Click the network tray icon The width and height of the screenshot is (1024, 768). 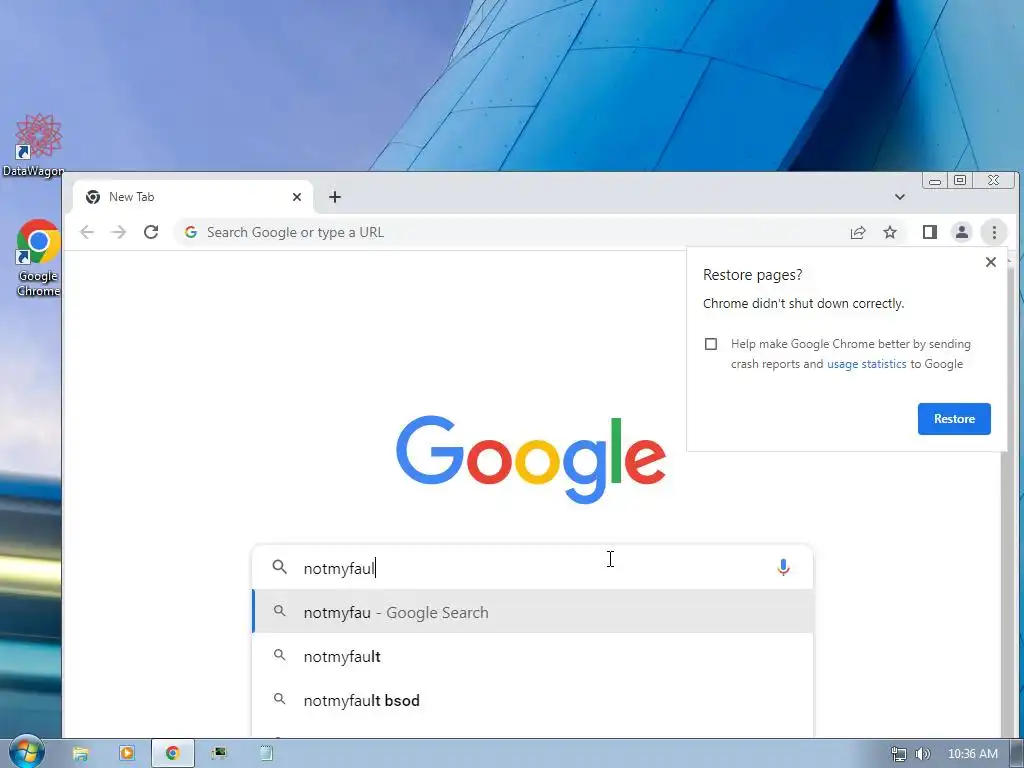[899, 754]
